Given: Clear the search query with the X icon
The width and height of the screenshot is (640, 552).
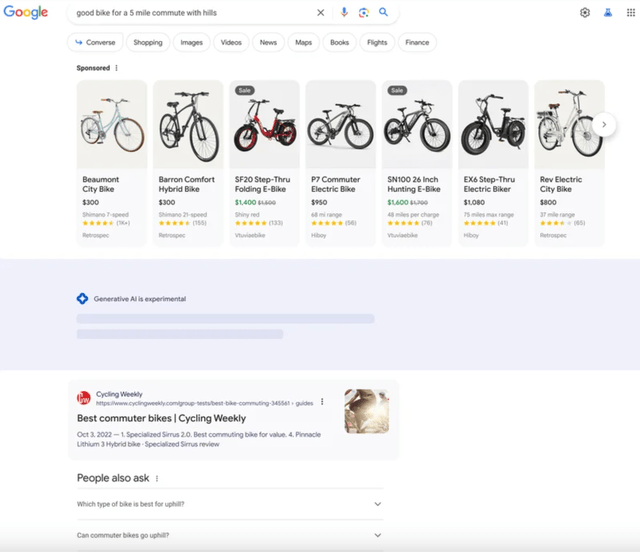Looking at the screenshot, I should (x=321, y=13).
